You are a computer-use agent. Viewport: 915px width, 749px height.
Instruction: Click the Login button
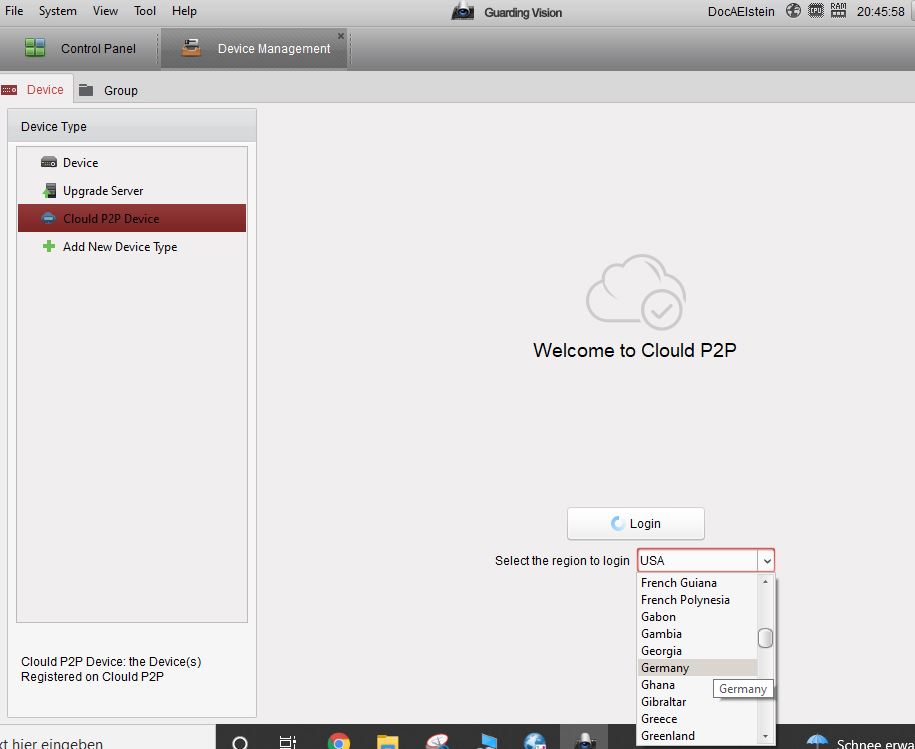635,524
